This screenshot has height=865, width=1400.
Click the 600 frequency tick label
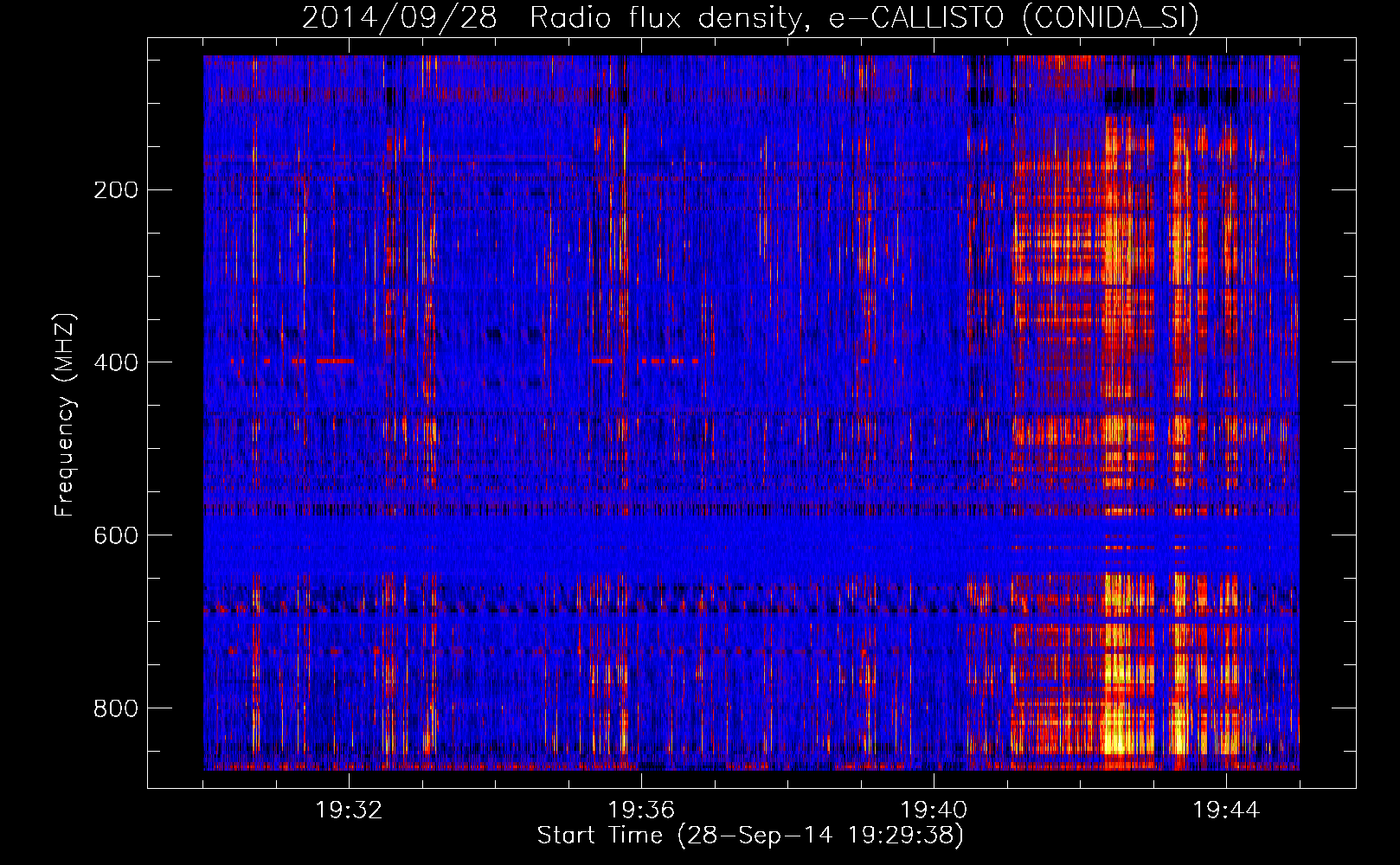point(115,535)
